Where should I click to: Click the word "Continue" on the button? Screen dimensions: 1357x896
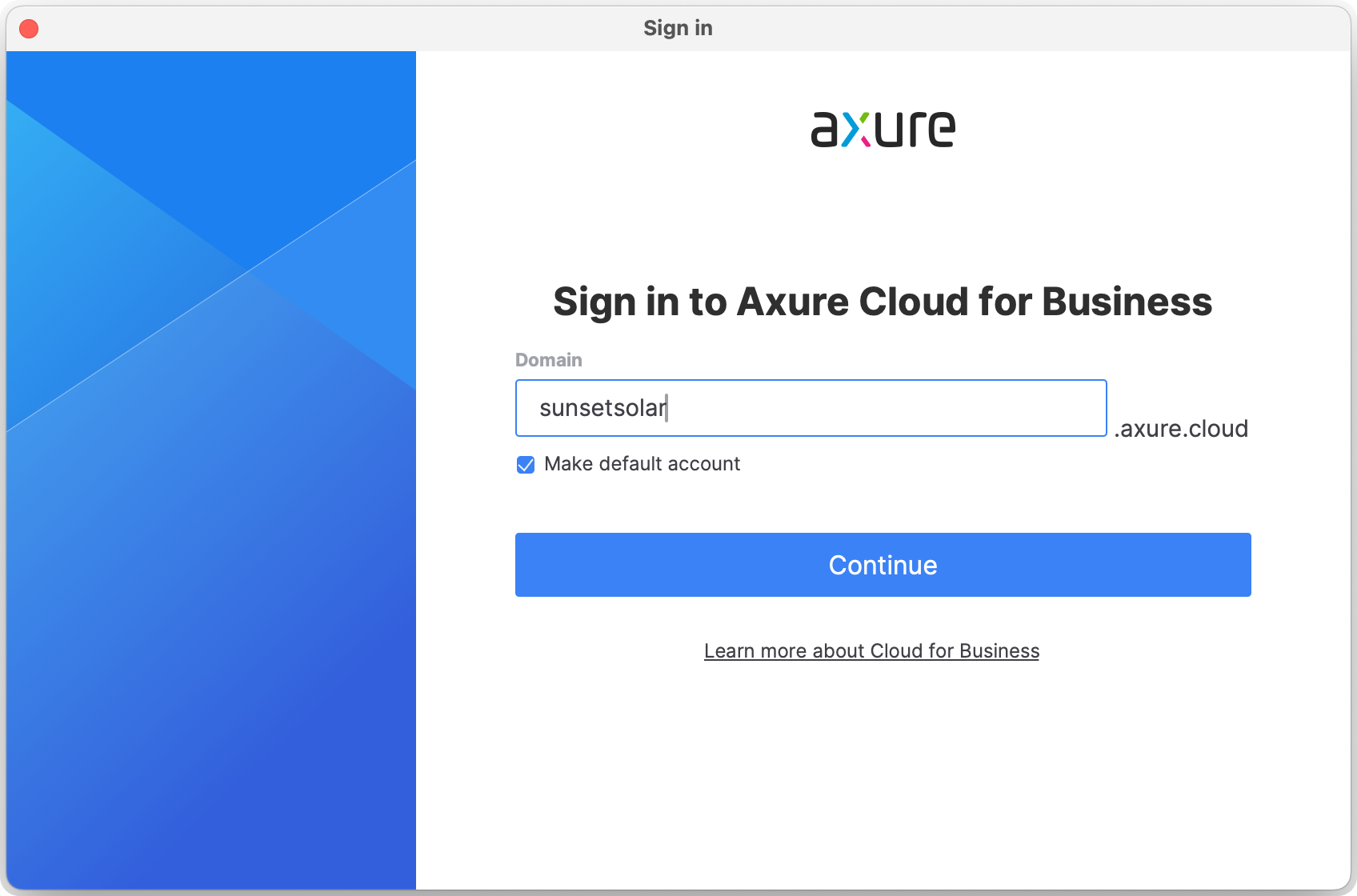pyautogui.click(x=883, y=566)
